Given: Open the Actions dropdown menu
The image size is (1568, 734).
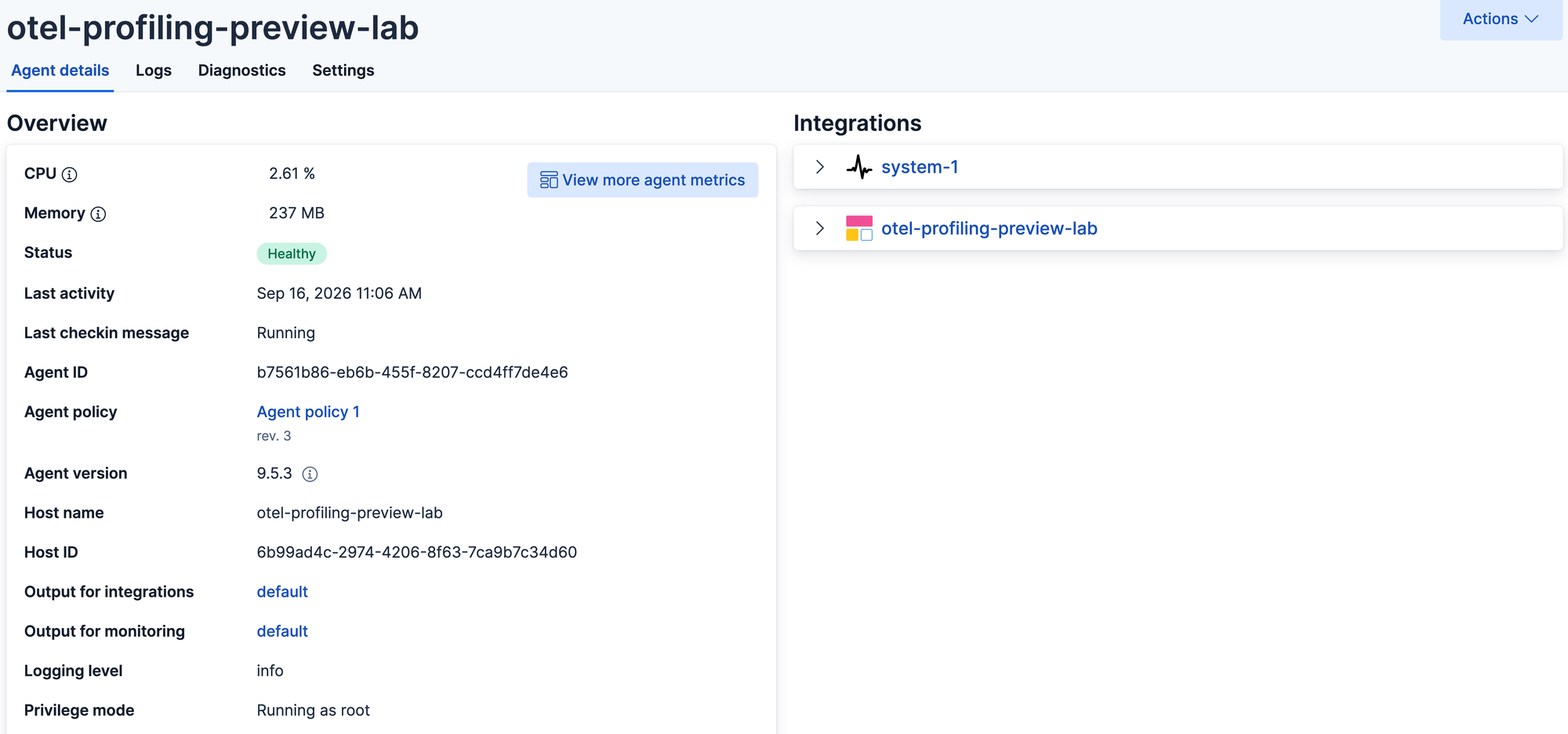Looking at the screenshot, I should pyautogui.click(x=1501, y=20).
